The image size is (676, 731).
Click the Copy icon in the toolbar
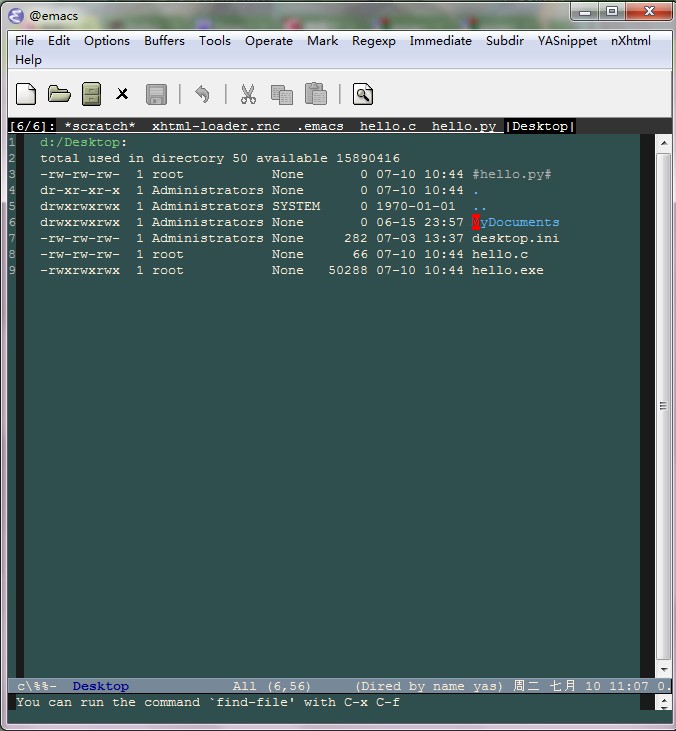click(282, 94)
